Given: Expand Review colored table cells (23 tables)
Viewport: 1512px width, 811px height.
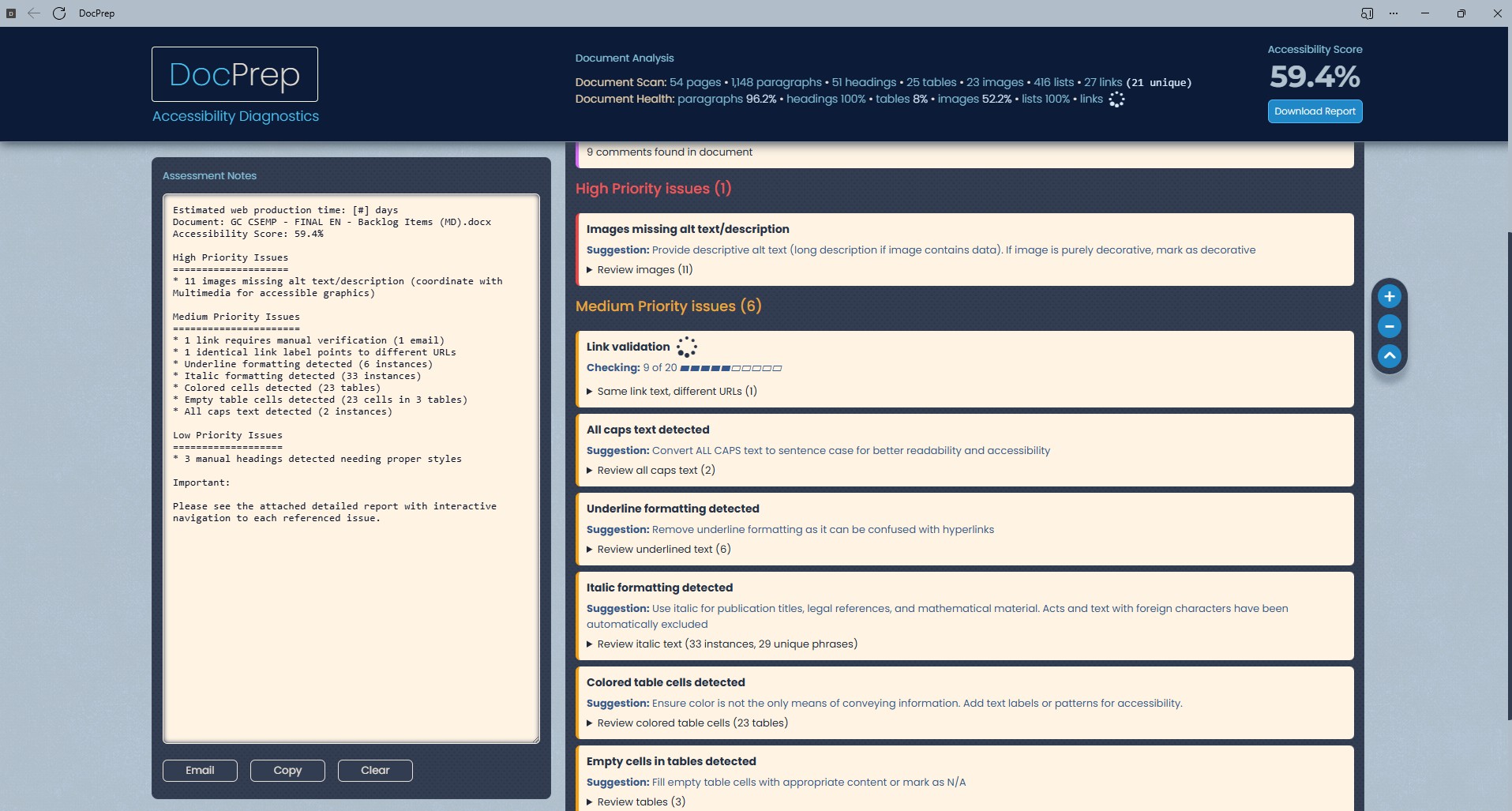Looking at the screenshot, I should (692, 723).
